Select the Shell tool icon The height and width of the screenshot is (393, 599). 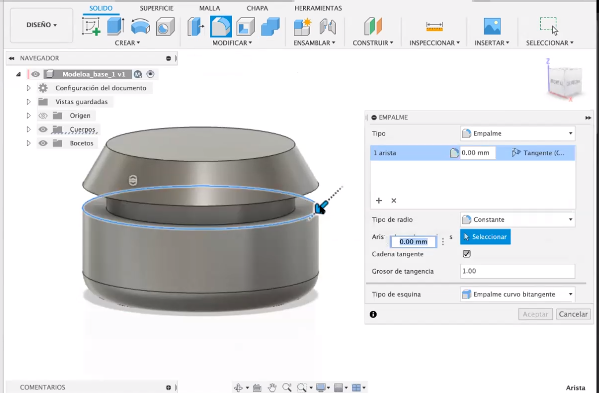245,27
